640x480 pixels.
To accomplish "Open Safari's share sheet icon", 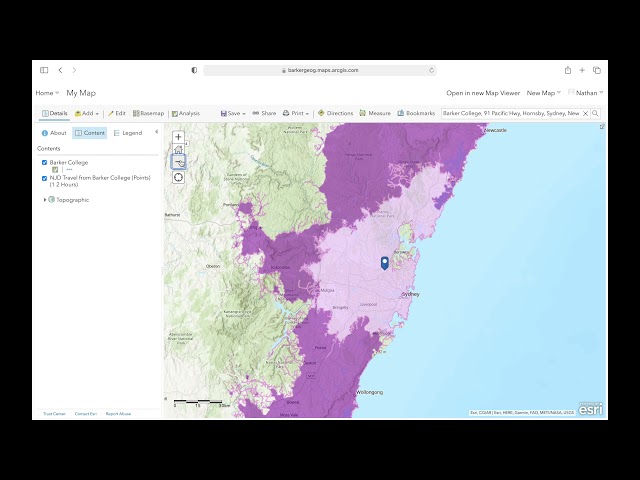I will 568,70.
